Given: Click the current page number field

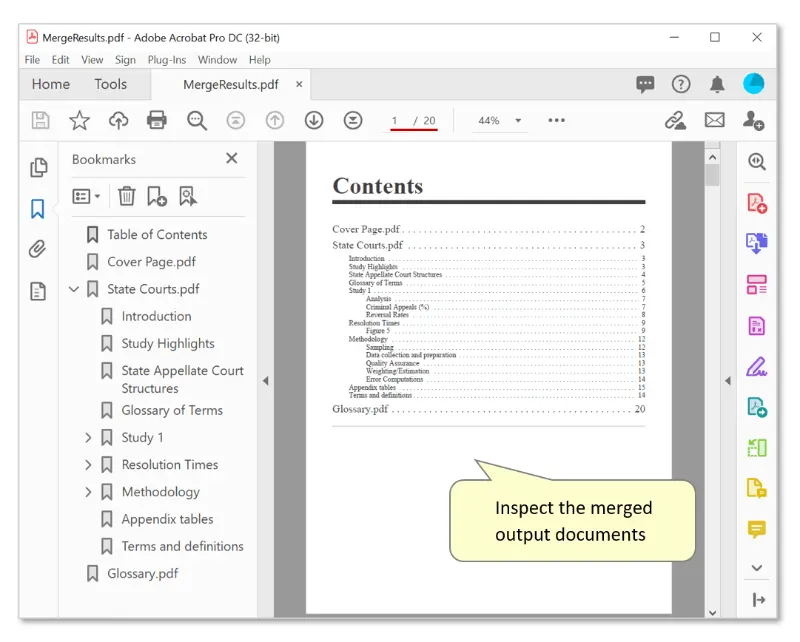Looking at the screenshot, I should pyautogui.click(x=396, y=121).
